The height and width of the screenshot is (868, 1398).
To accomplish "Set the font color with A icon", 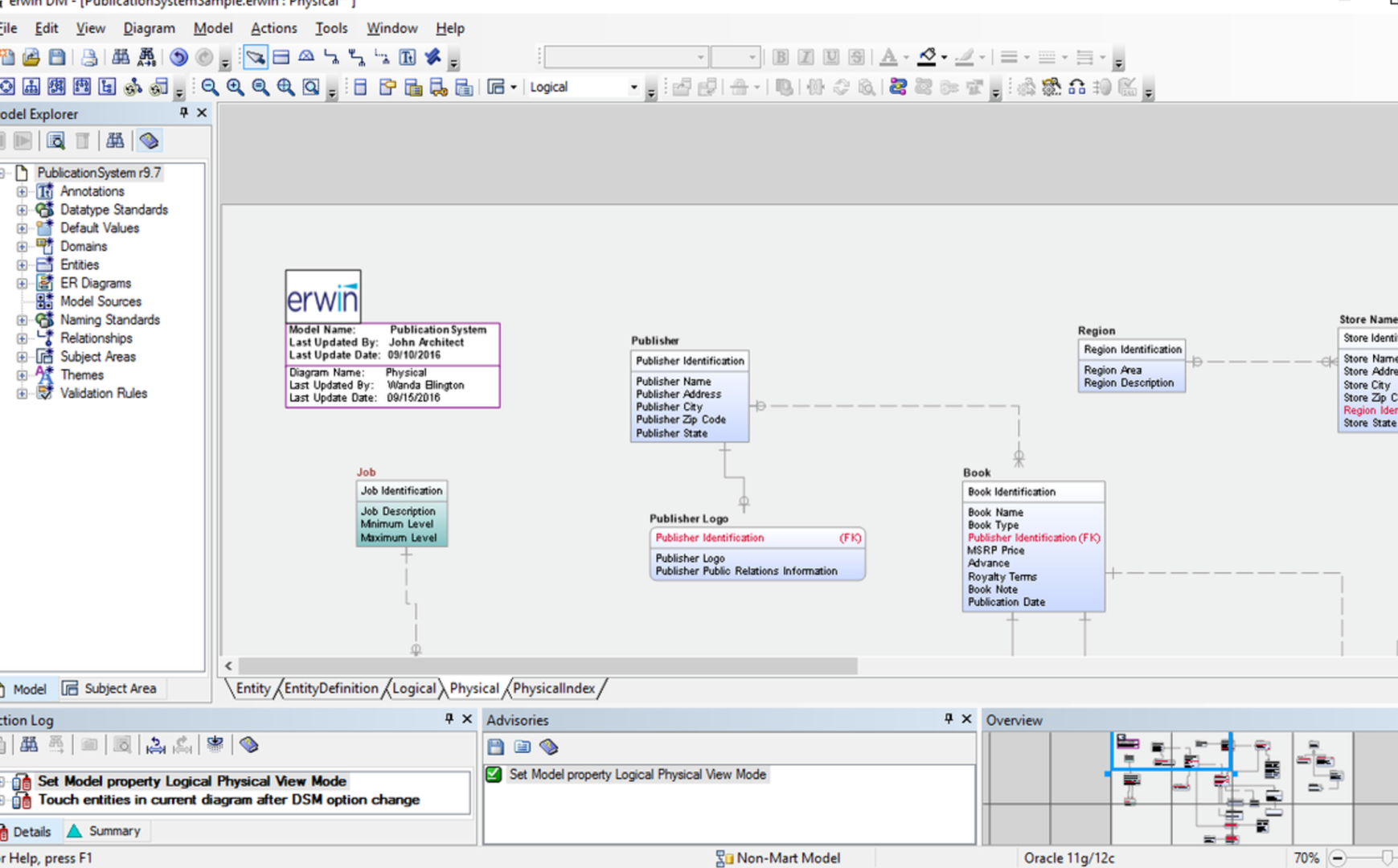I will click(888, 57).
